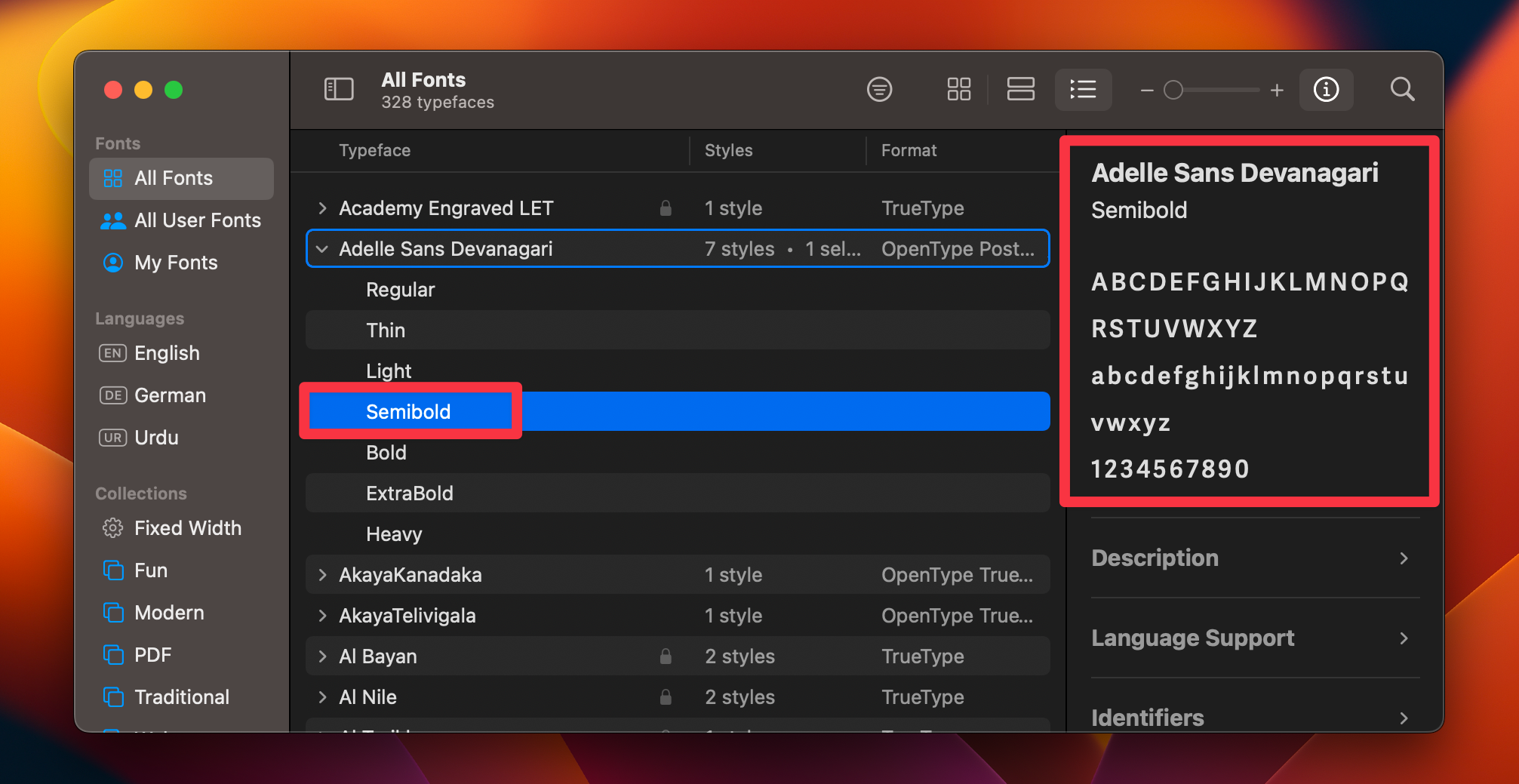This screenshot has width=1519, height=784.
Task: Click the search magnifier icon
Action: coord(1402,89)
